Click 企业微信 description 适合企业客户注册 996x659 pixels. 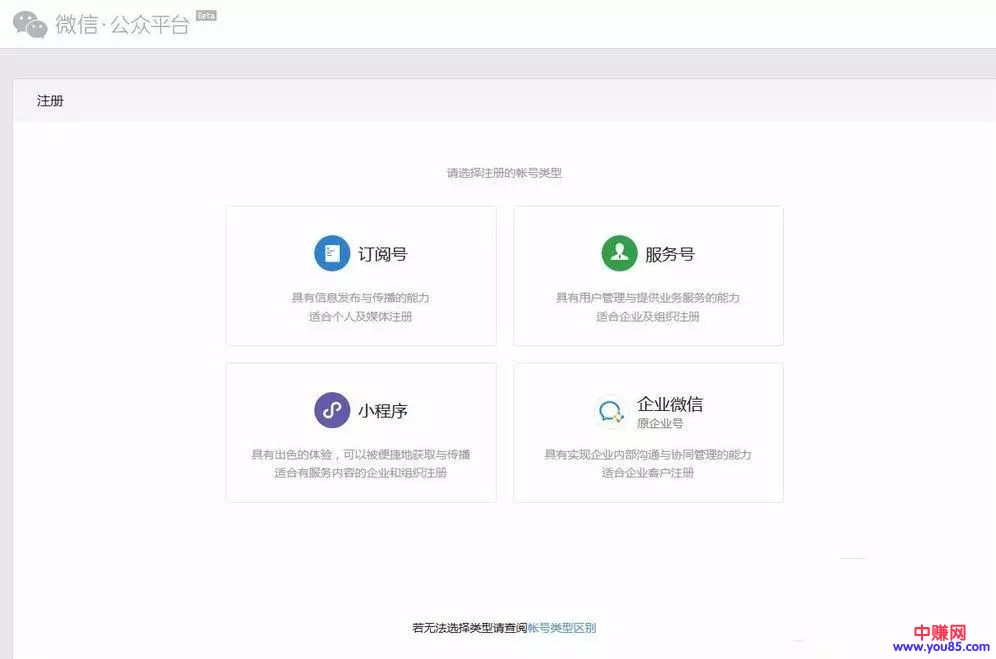tap(648, 473)
